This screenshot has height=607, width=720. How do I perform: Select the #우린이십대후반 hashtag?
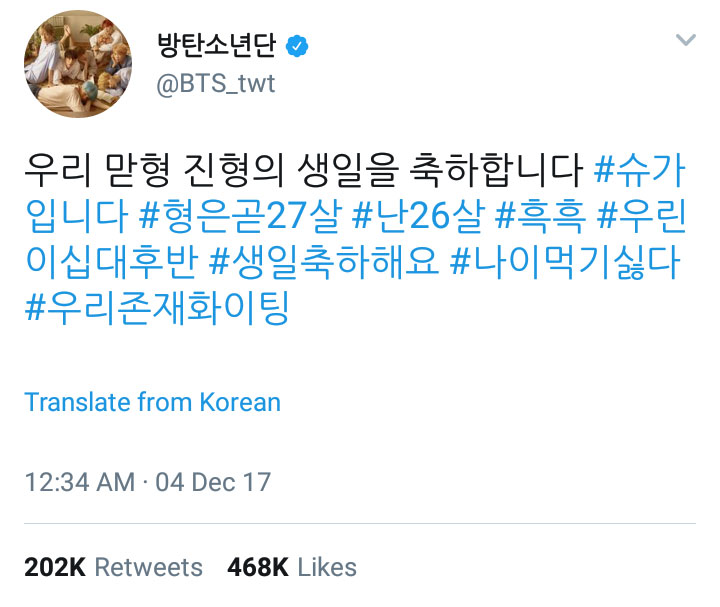point(641,215)
